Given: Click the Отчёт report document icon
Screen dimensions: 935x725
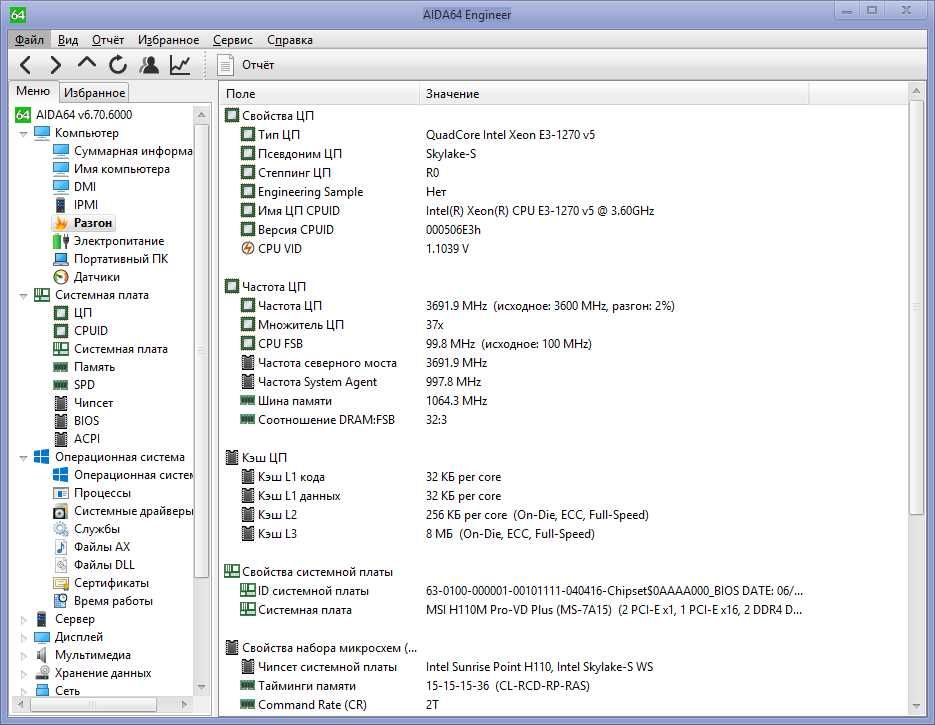Looking at the screenshot, I should (225, 65).
